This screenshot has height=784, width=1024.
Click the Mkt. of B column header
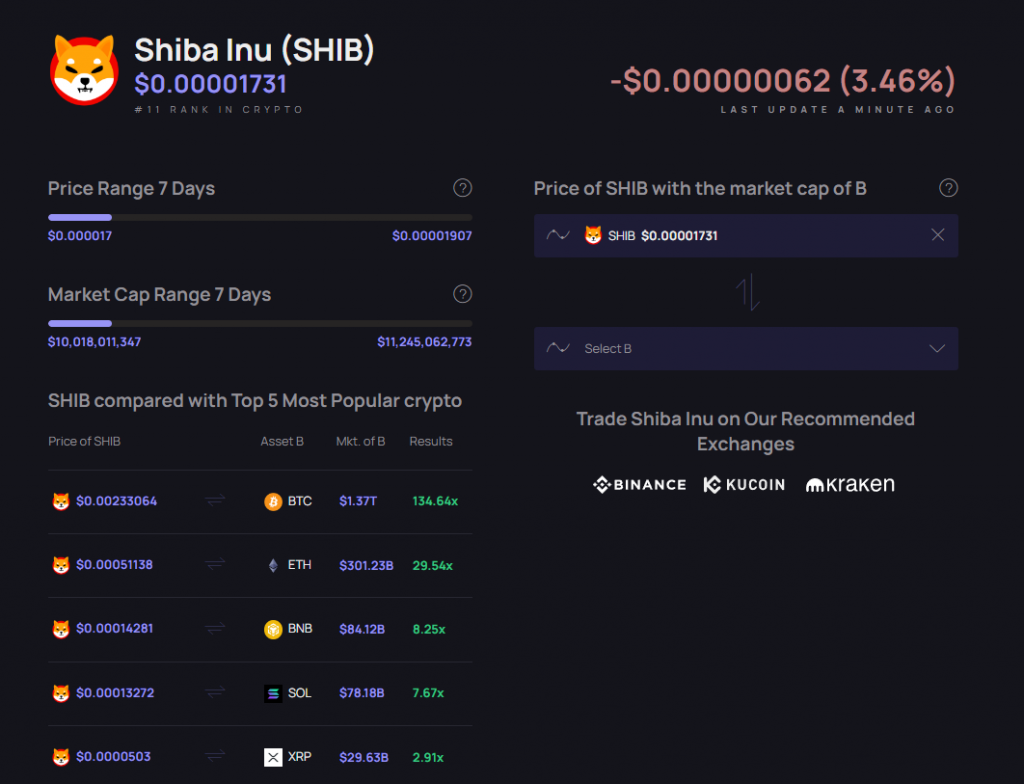click(361, 441)
